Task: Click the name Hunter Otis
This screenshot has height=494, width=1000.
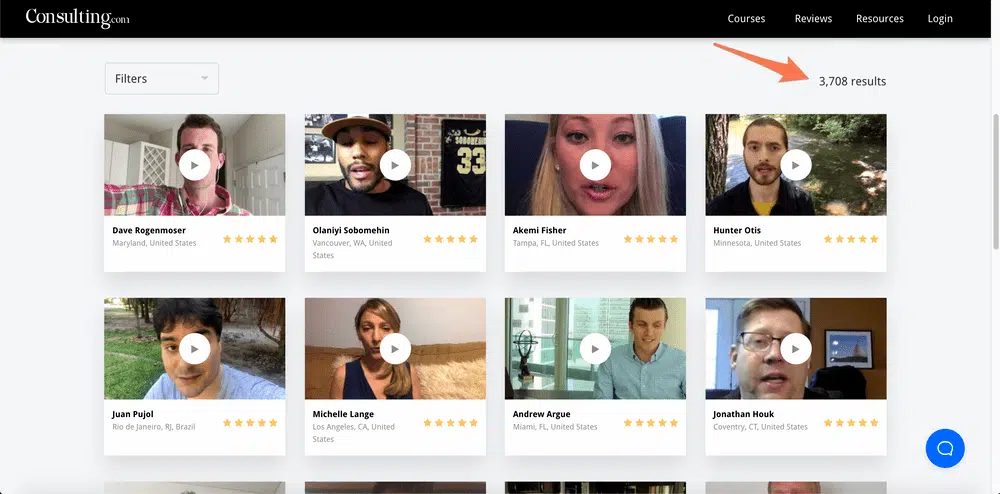Action: 737,230
